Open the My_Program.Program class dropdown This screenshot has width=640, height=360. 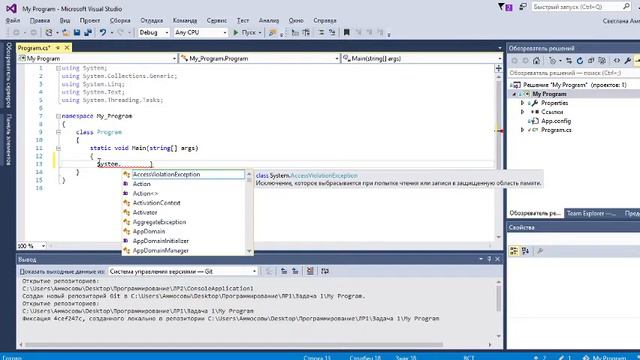pos(260,58)
